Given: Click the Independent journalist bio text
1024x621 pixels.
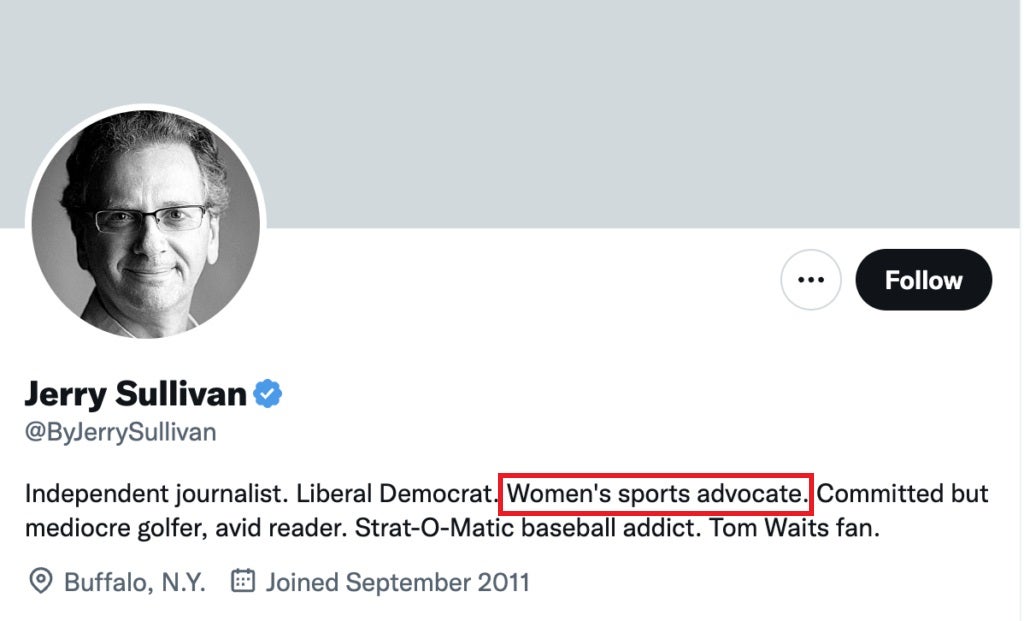Looking at the screenshot, I should [155, 494].
